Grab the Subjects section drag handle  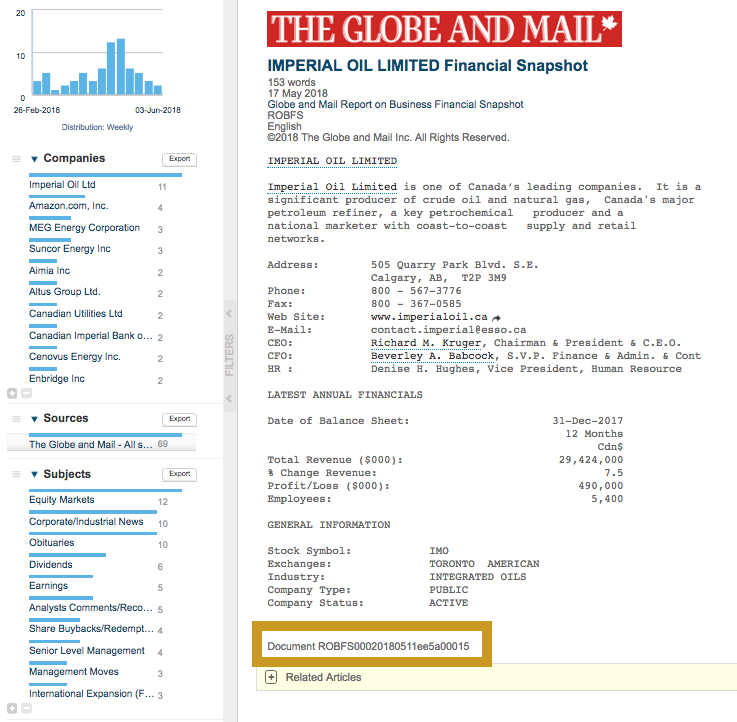coord(16,474)
